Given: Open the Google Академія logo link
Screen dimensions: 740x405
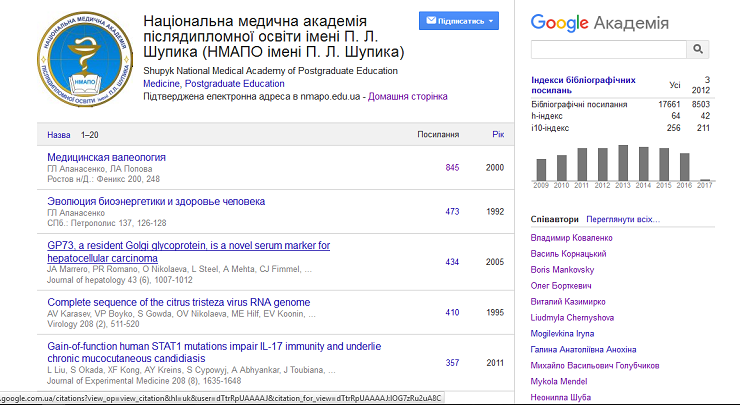Looking at the screenshot, I should (x=599, y=23).
